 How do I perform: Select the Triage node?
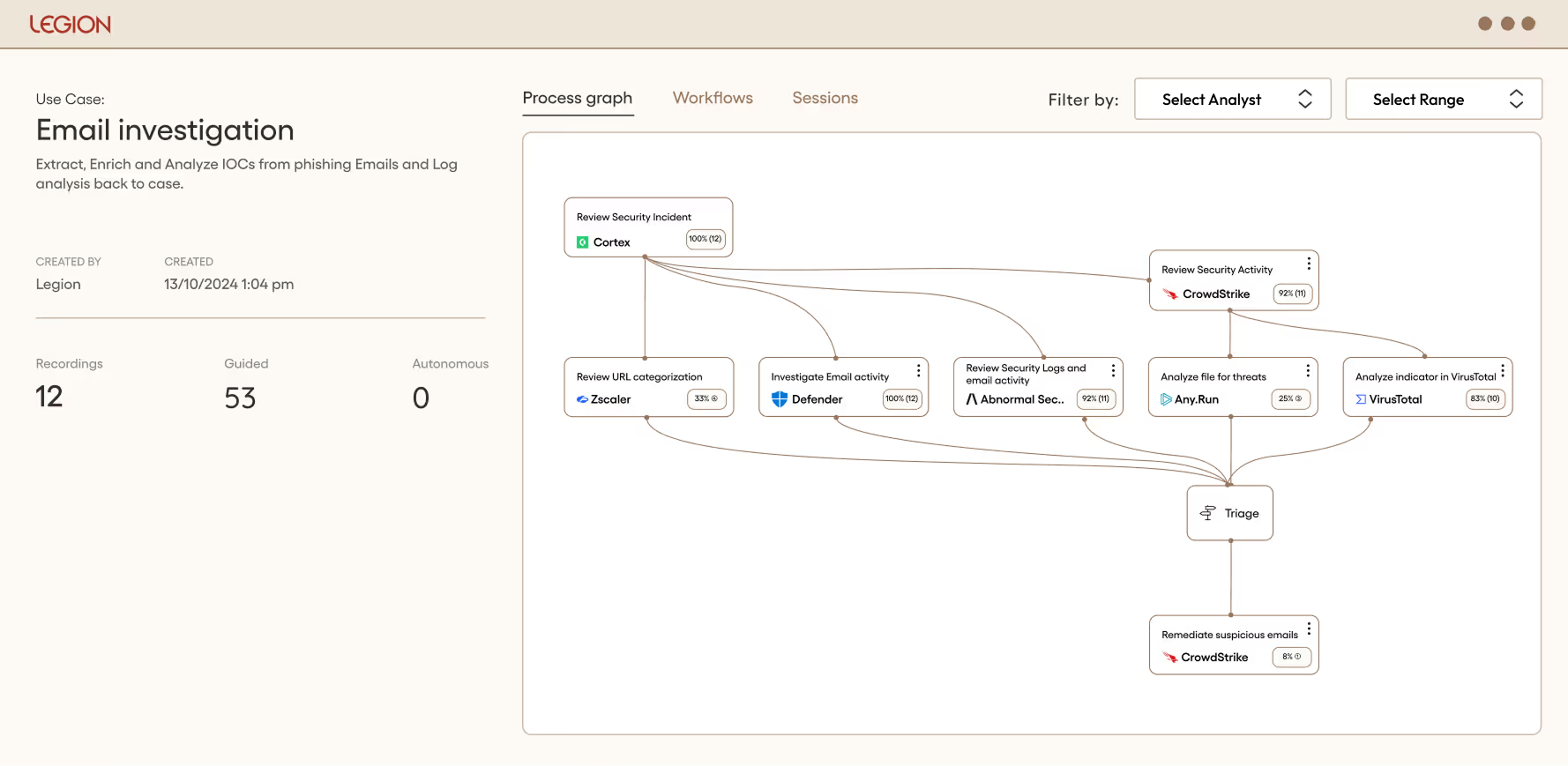click(1230, 513)
